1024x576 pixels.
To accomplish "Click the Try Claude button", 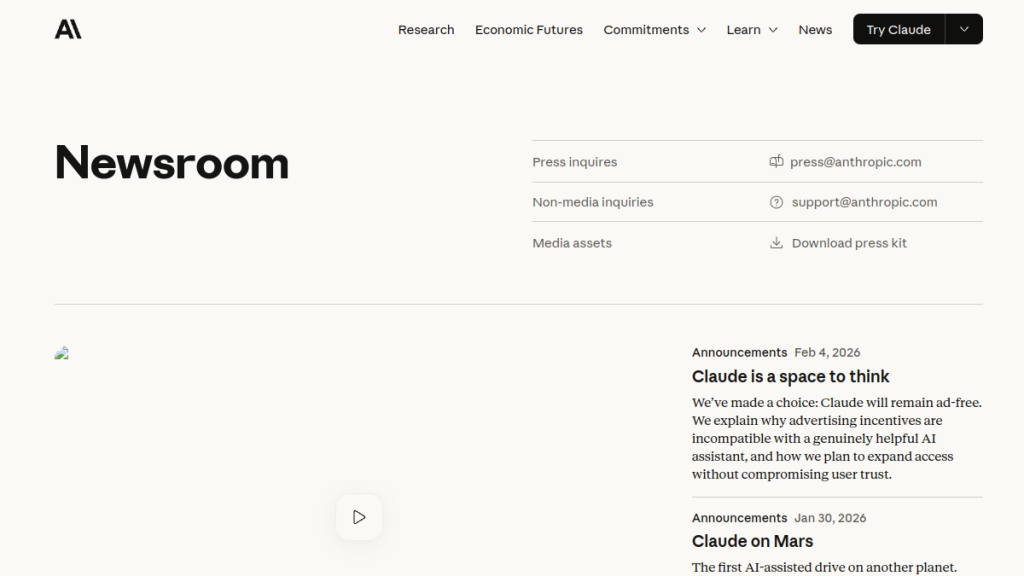I will 898,29.
